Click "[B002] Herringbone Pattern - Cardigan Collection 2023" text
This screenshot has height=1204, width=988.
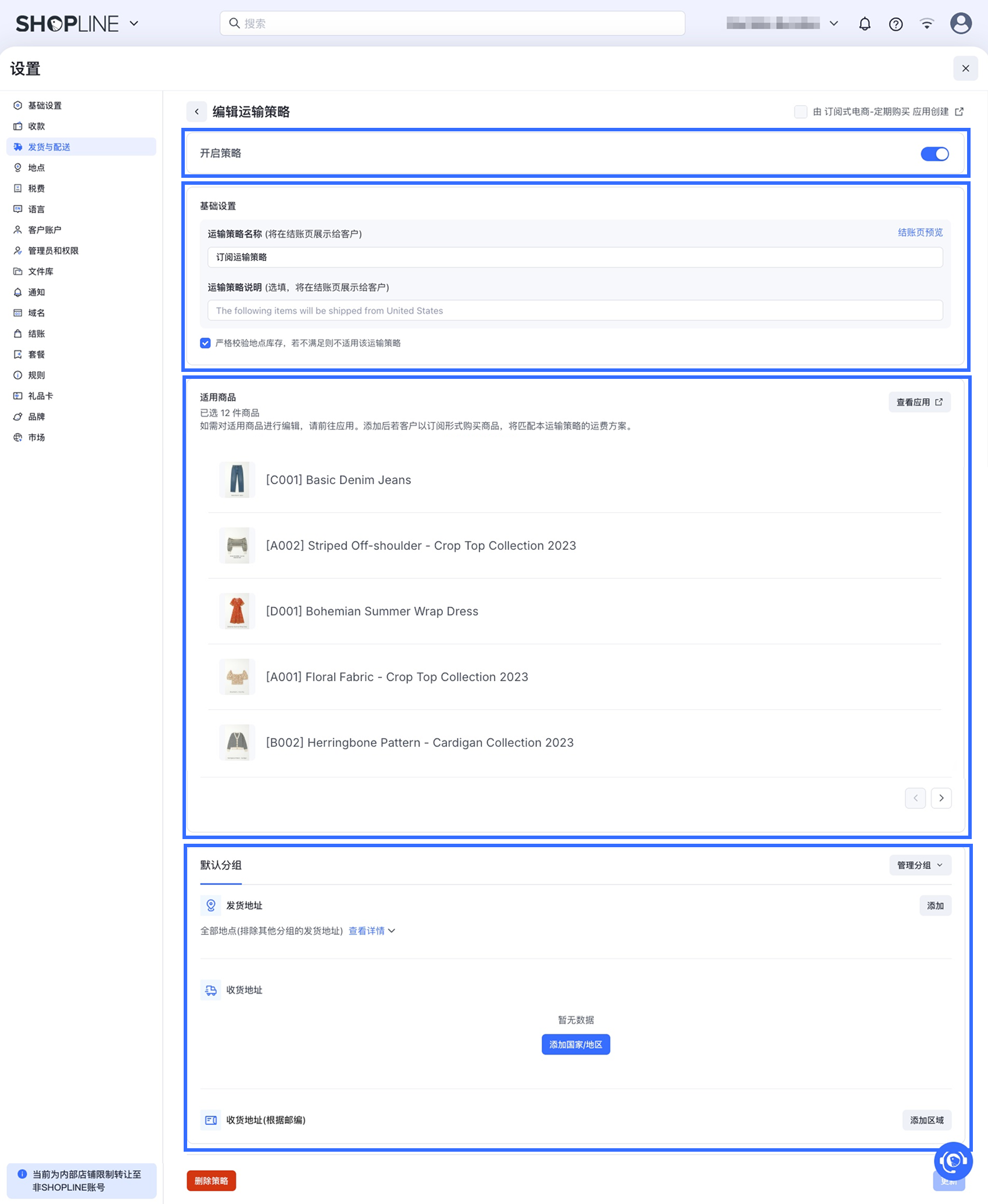[420, 743]
